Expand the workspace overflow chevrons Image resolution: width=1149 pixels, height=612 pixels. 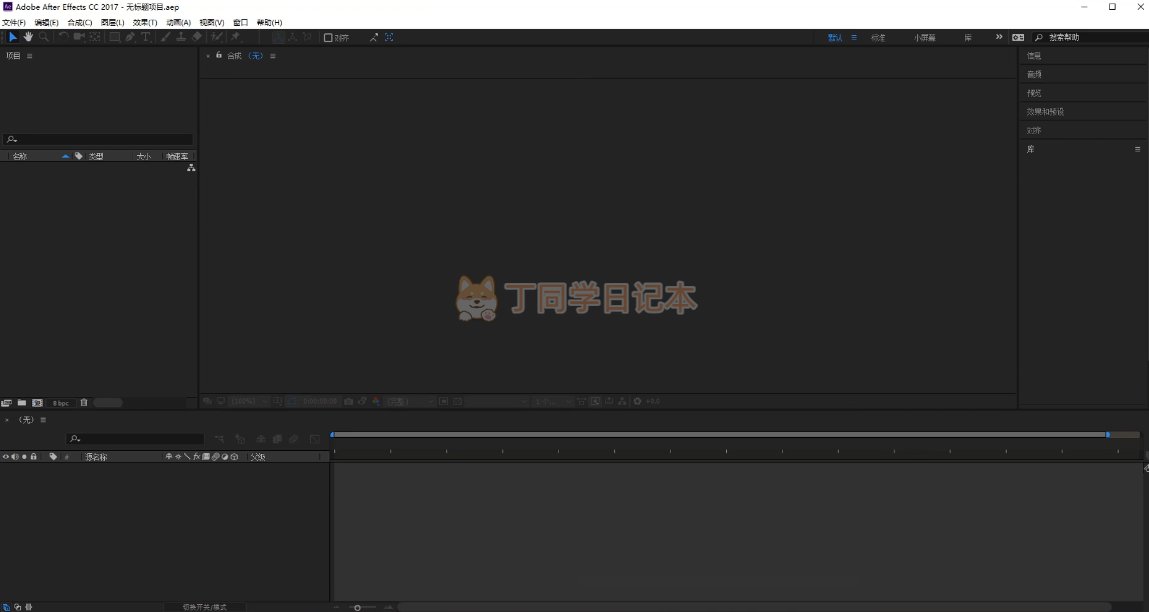tap(999, 37)
